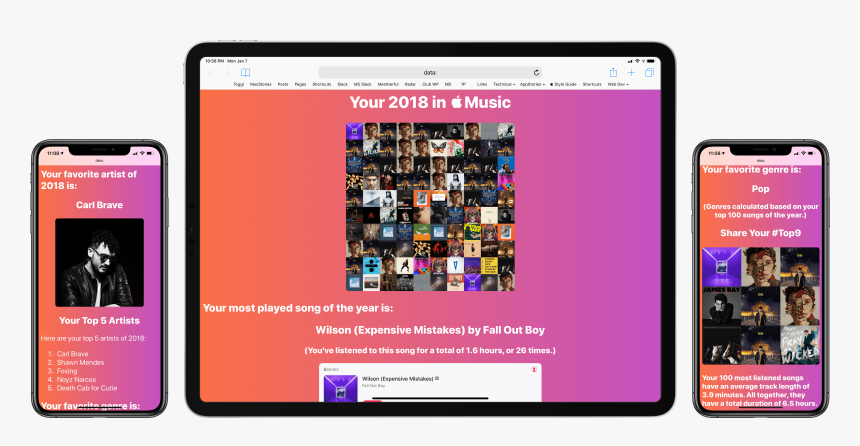Tap the left iPhone address bar
Screen dimensions: 860x446
(x=99, y=161)
